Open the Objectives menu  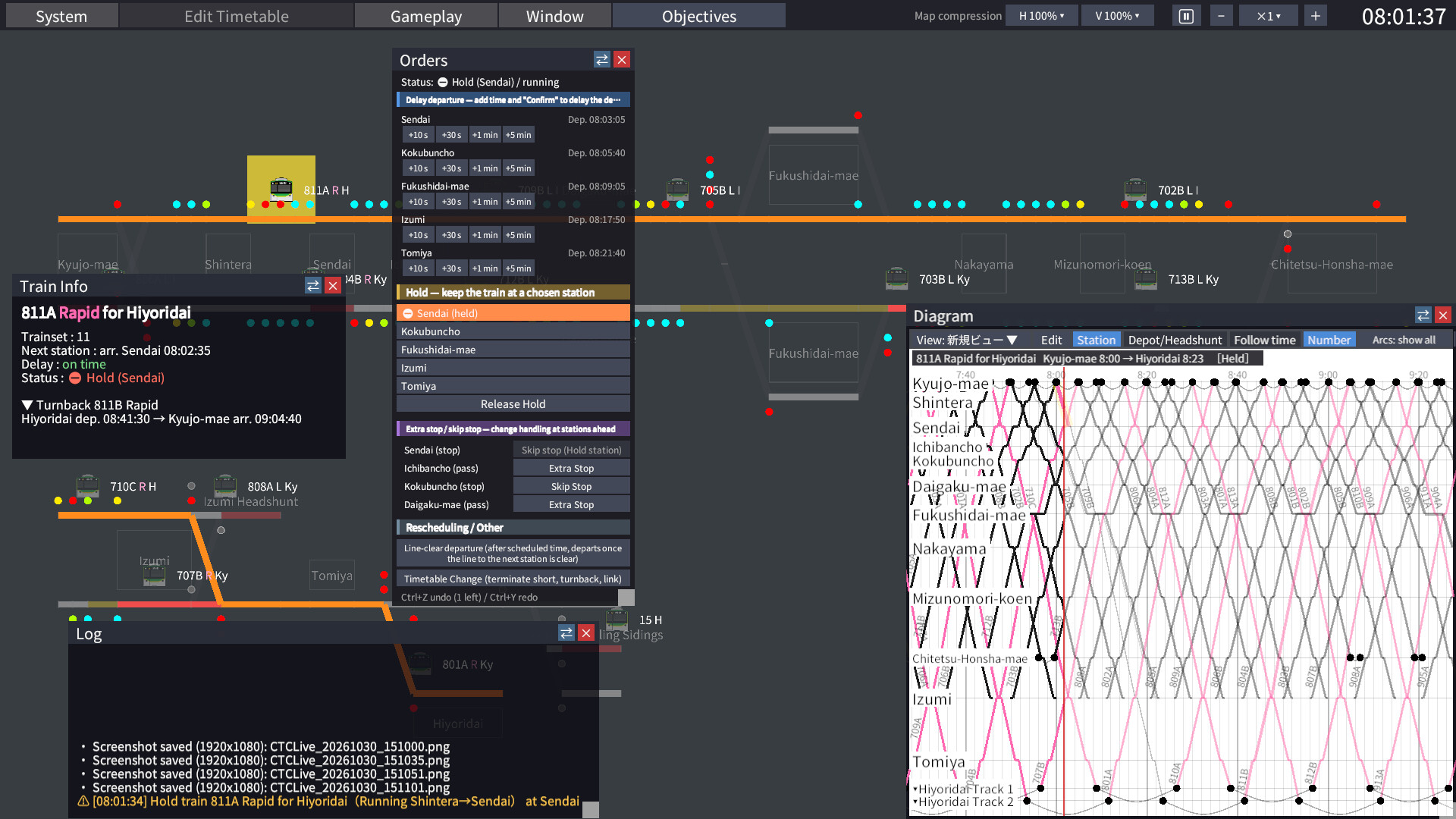(x=699, y=16)
